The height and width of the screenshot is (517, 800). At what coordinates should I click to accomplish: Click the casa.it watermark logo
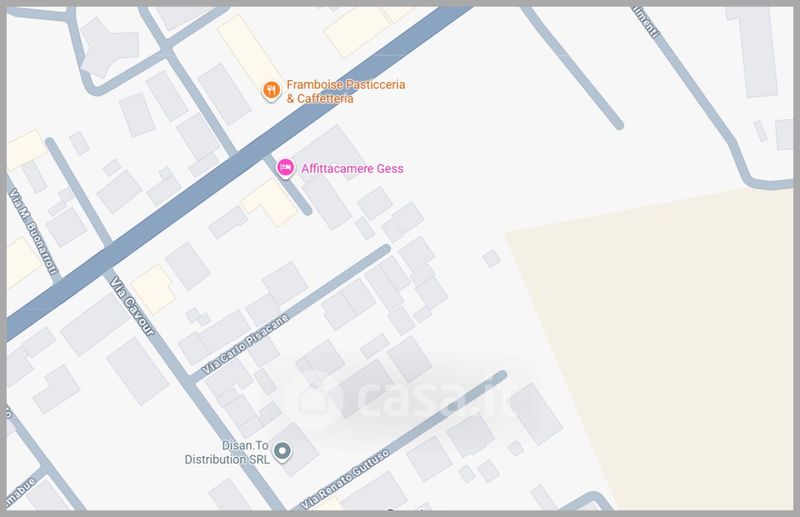401,399
